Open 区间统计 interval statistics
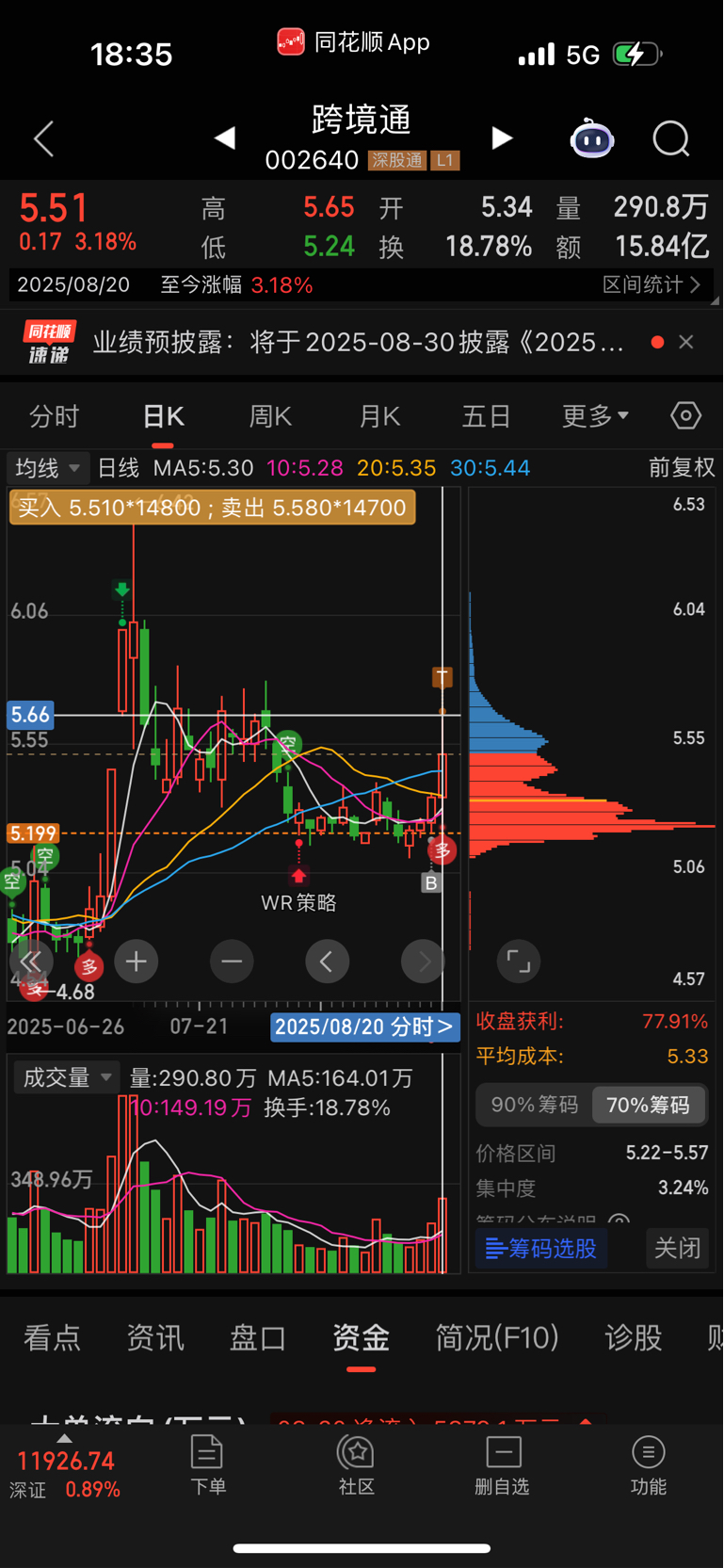724x1568 pixels. coord(652,284)
